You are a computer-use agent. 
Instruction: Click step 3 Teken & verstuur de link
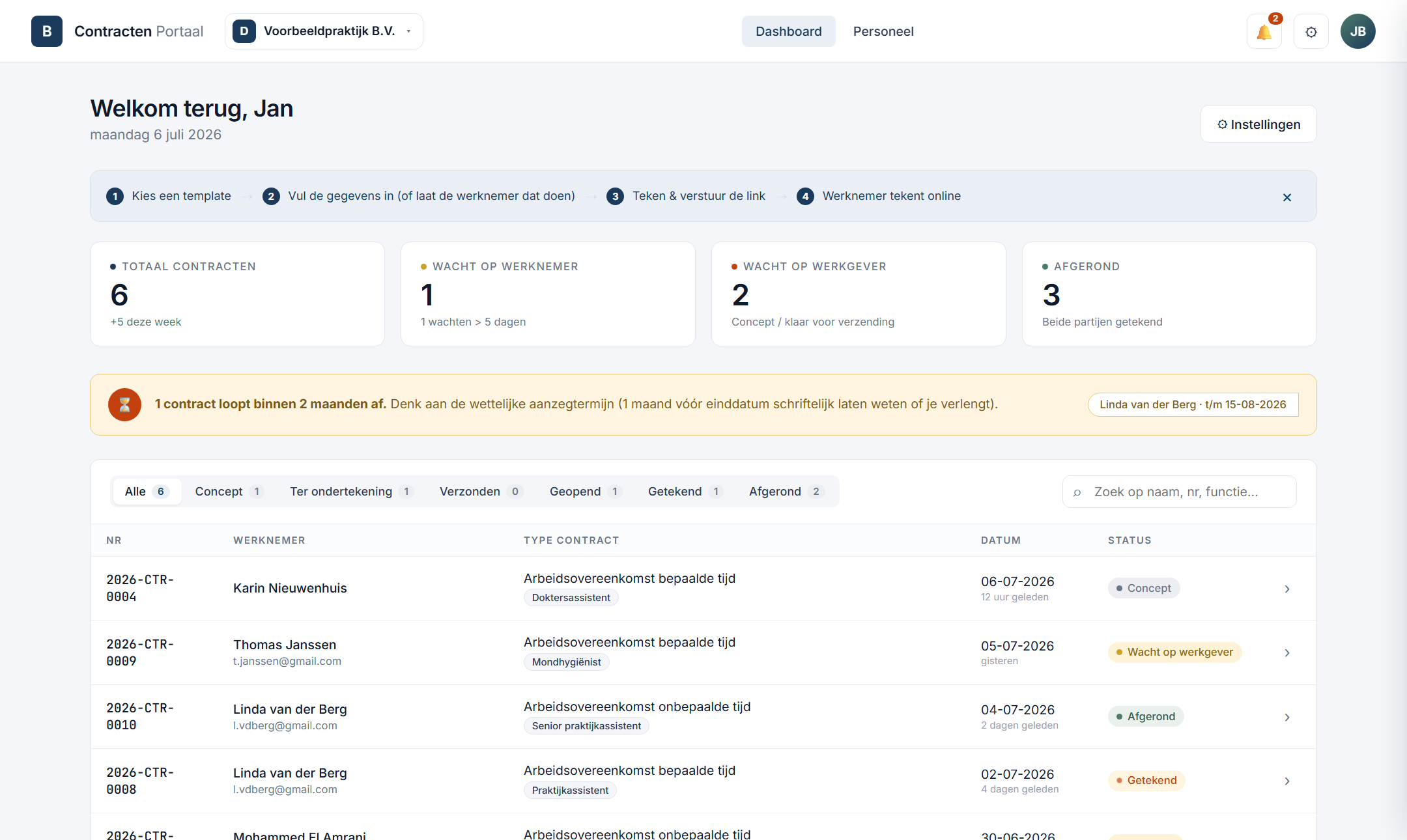tap(686, 196)
